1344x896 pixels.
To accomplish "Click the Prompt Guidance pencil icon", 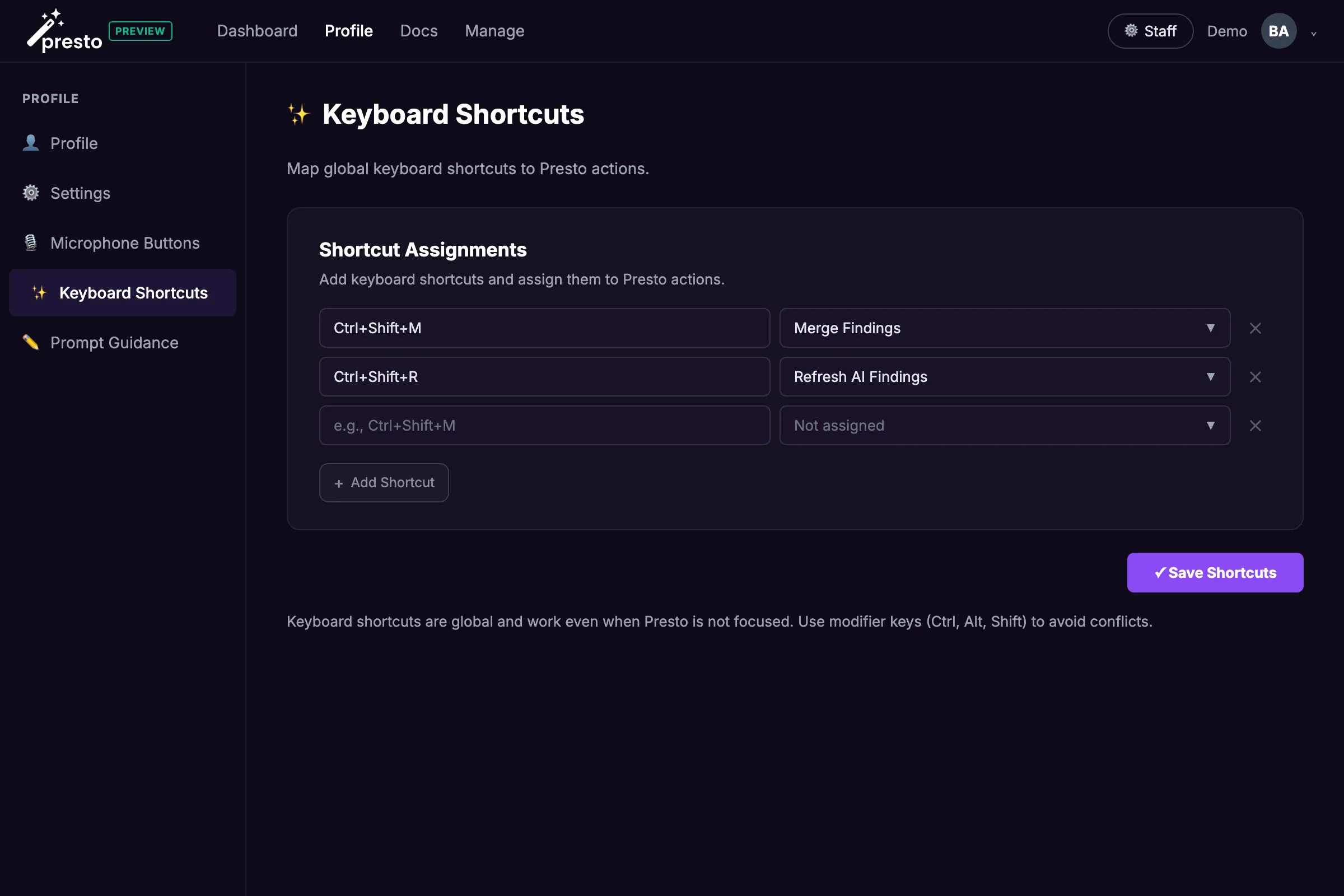I will 31,342.
